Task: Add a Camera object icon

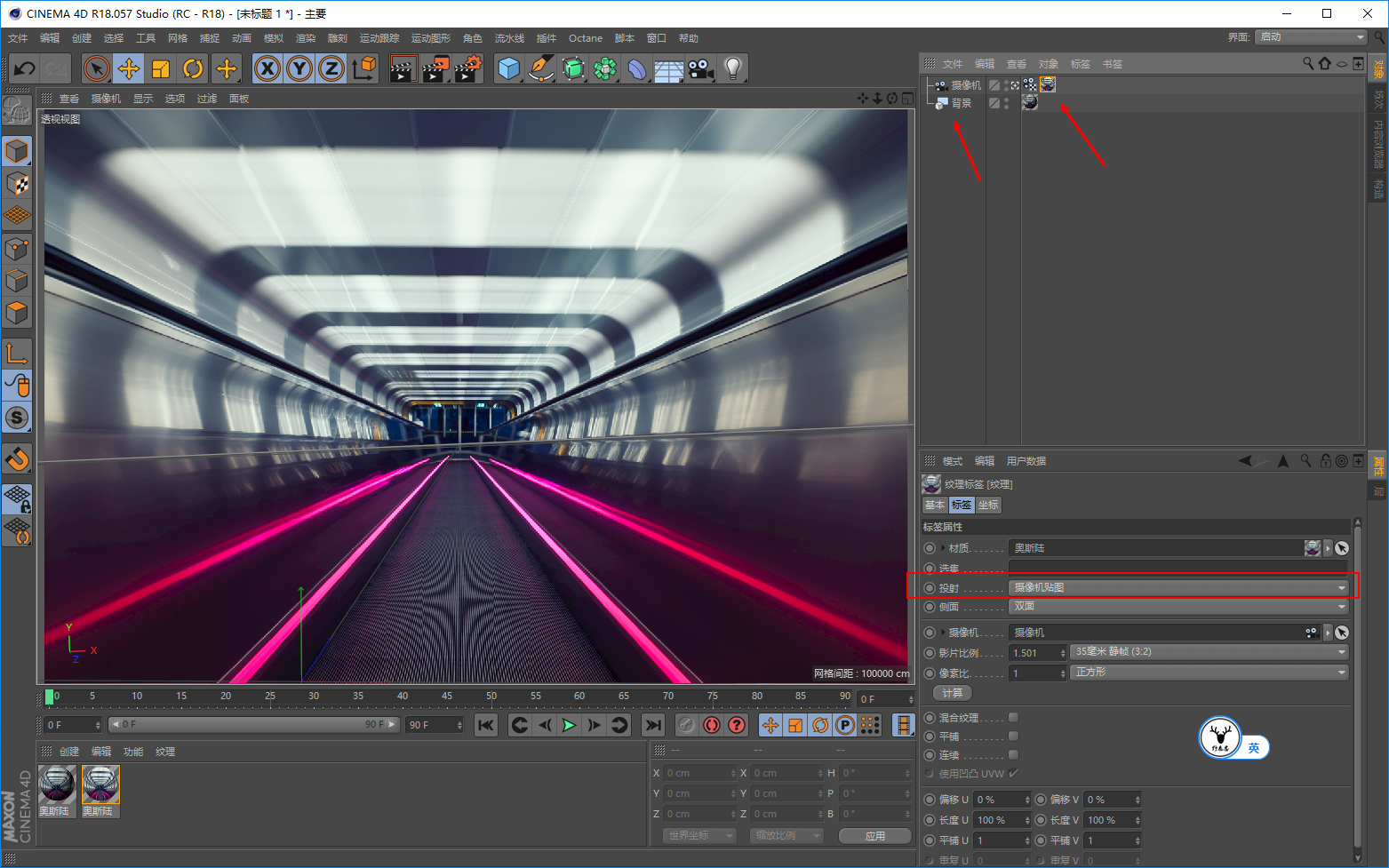Action: click(x=701, y=68)
